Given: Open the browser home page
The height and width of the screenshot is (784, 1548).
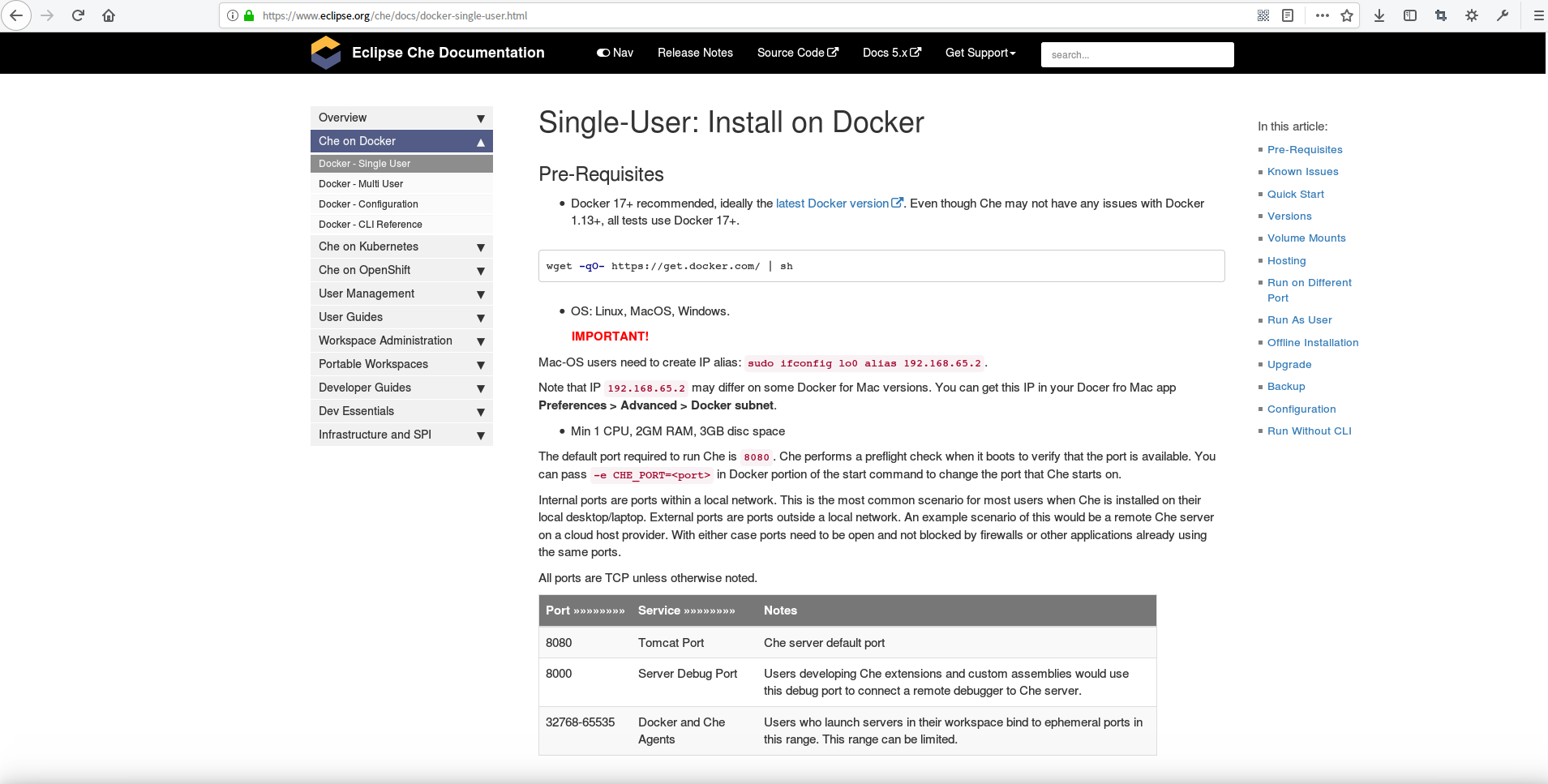Looking at the screenshot, I should 109,15.
